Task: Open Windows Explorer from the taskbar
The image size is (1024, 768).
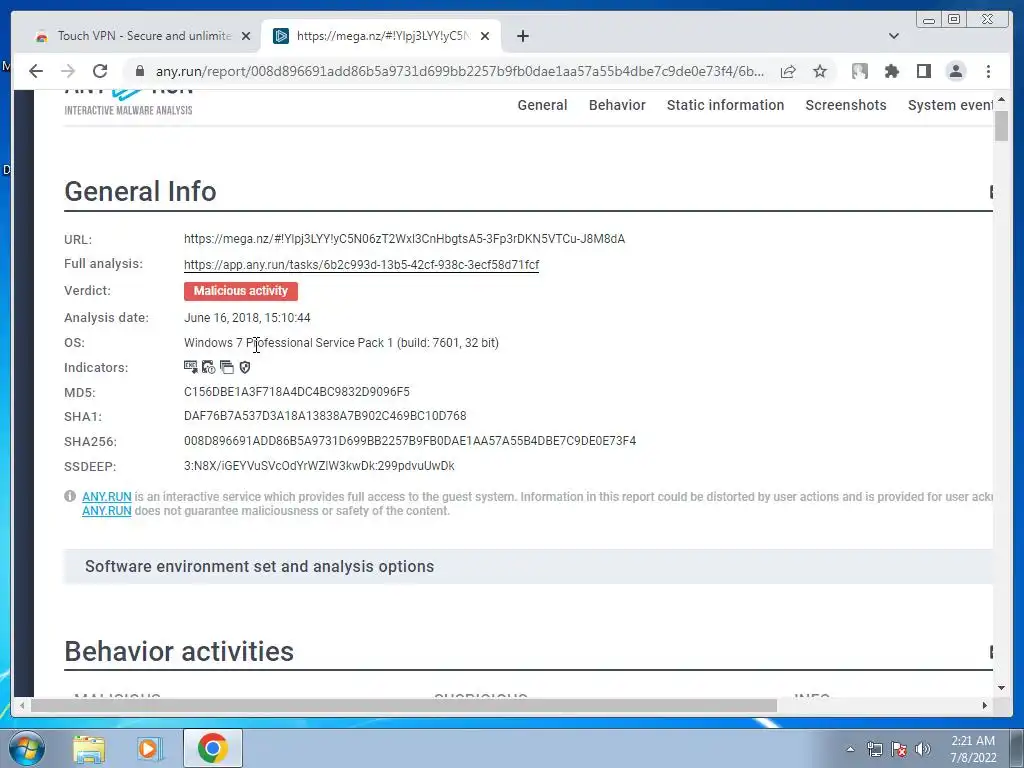Action: click(89, 748)
